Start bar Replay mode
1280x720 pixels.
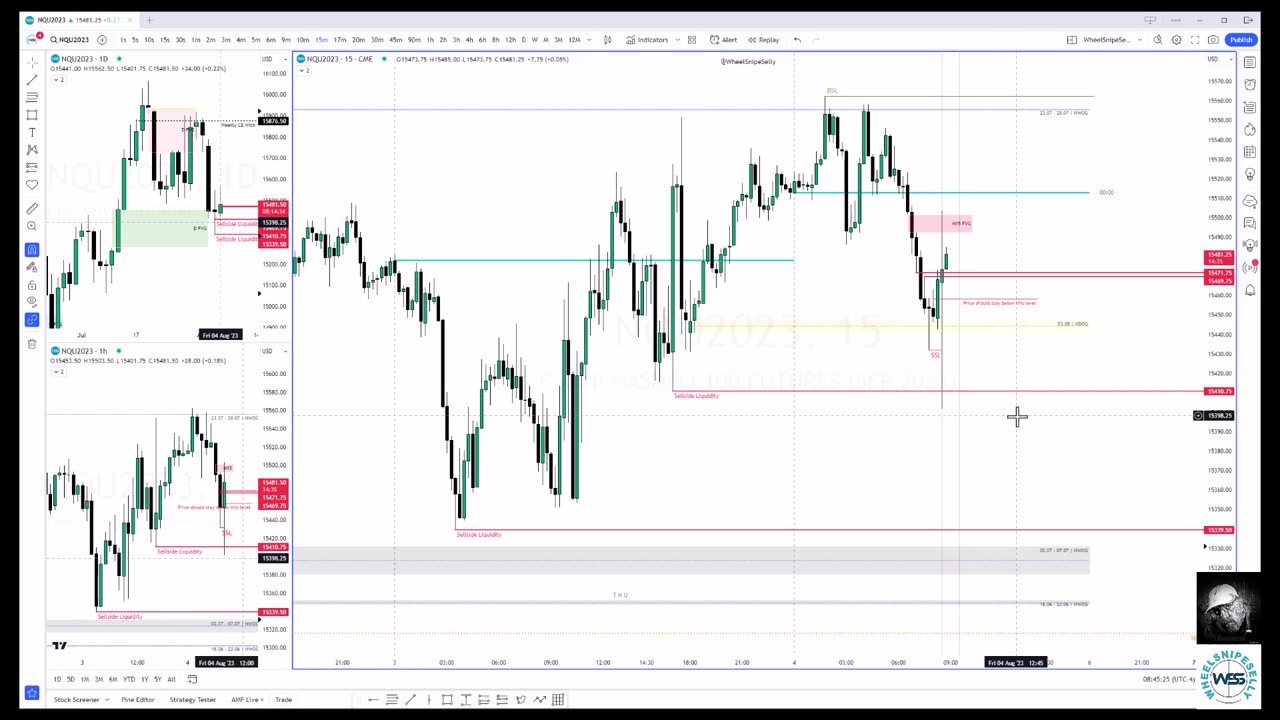click(x=764, y=40)
